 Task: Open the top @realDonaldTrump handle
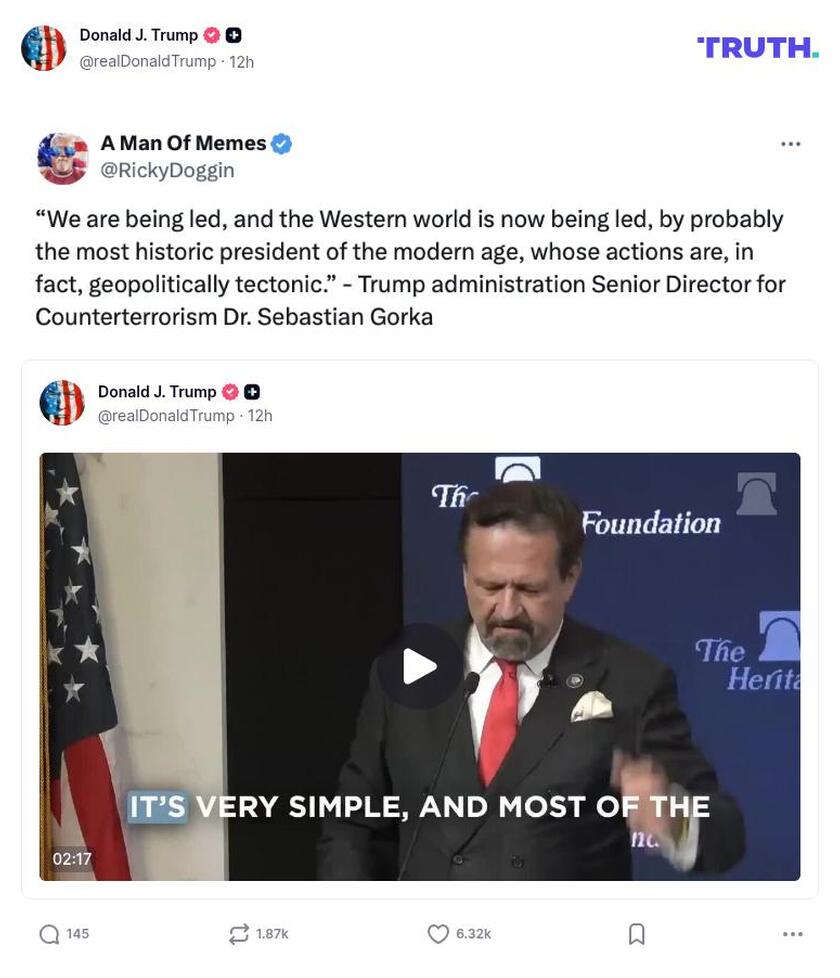[x=147, y=62]
